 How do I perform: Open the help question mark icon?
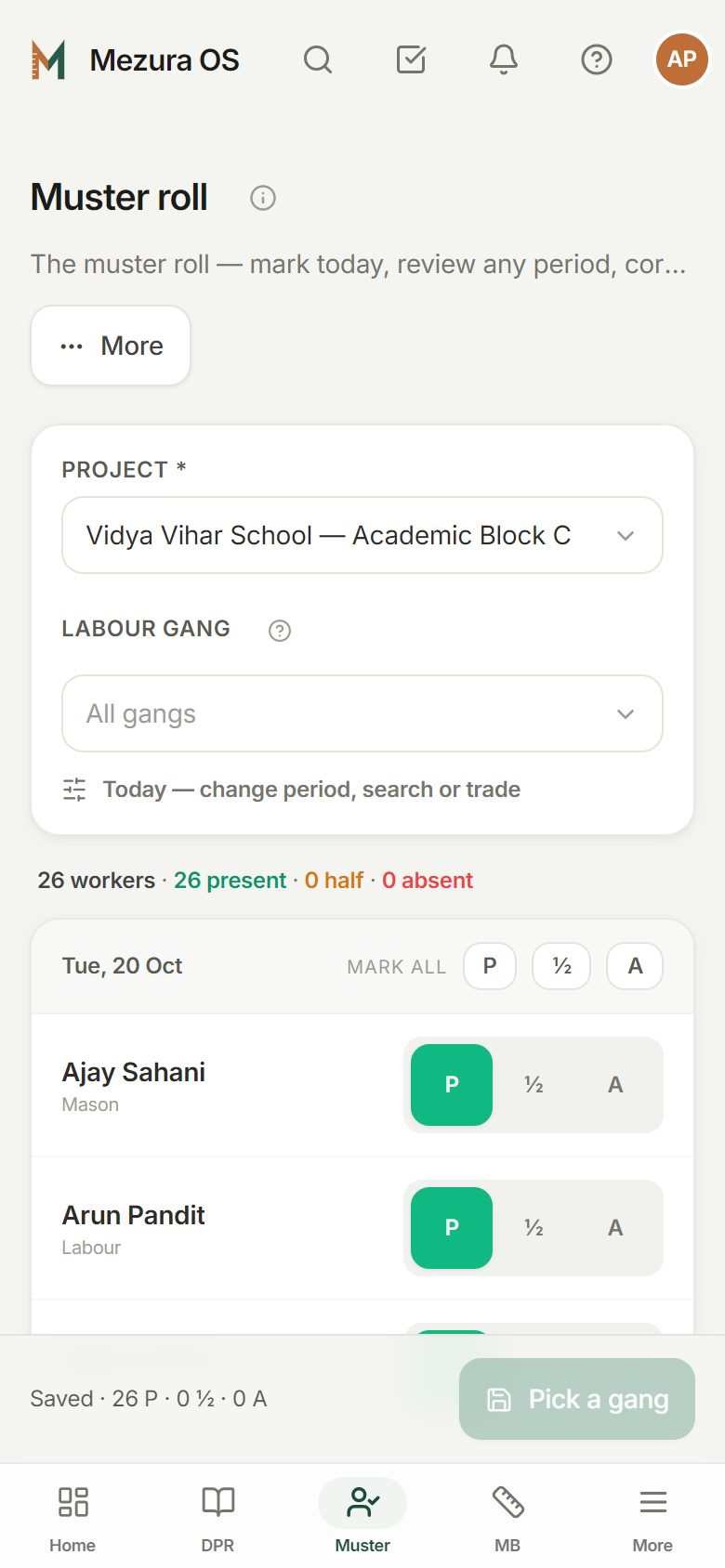tap(597, 59)
